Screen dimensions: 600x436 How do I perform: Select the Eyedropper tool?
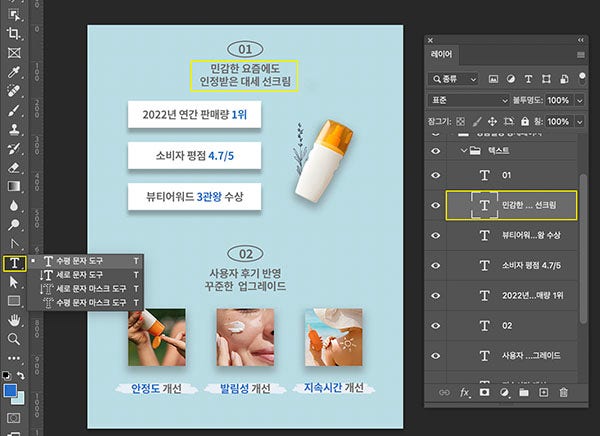[14, 72]
